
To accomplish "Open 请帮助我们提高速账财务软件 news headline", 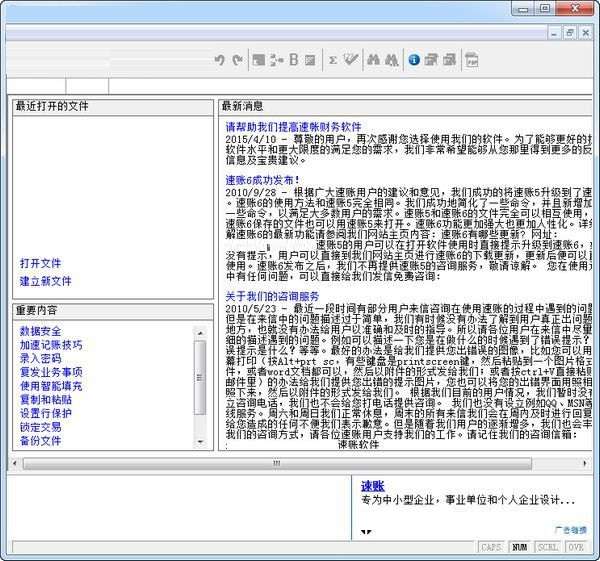I will (x=293, y=128).
